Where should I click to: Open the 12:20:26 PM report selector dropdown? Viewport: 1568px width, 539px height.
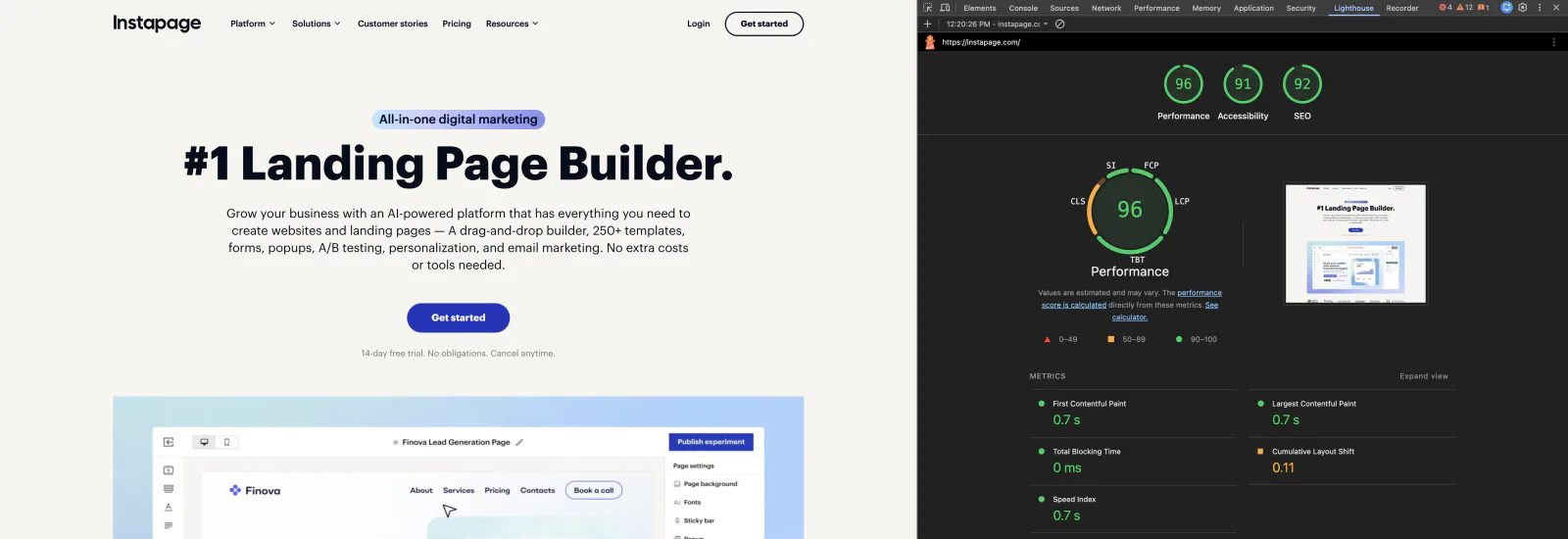[x=997, y=24]
